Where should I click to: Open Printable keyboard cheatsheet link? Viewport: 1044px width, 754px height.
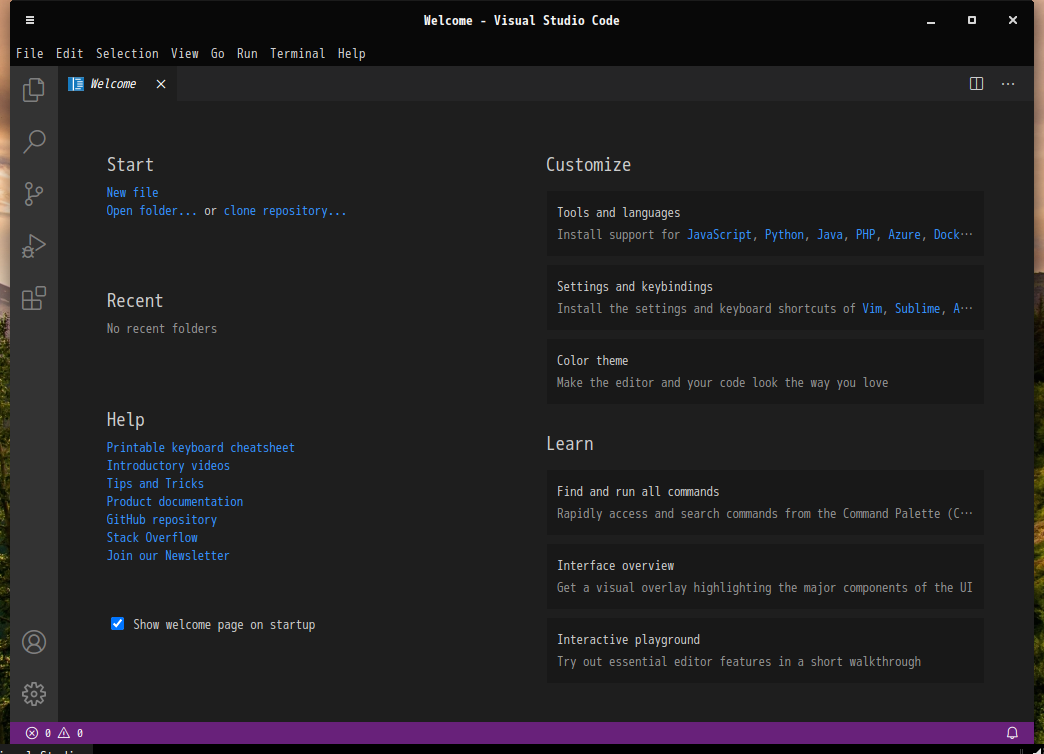(x=200, y=448)
